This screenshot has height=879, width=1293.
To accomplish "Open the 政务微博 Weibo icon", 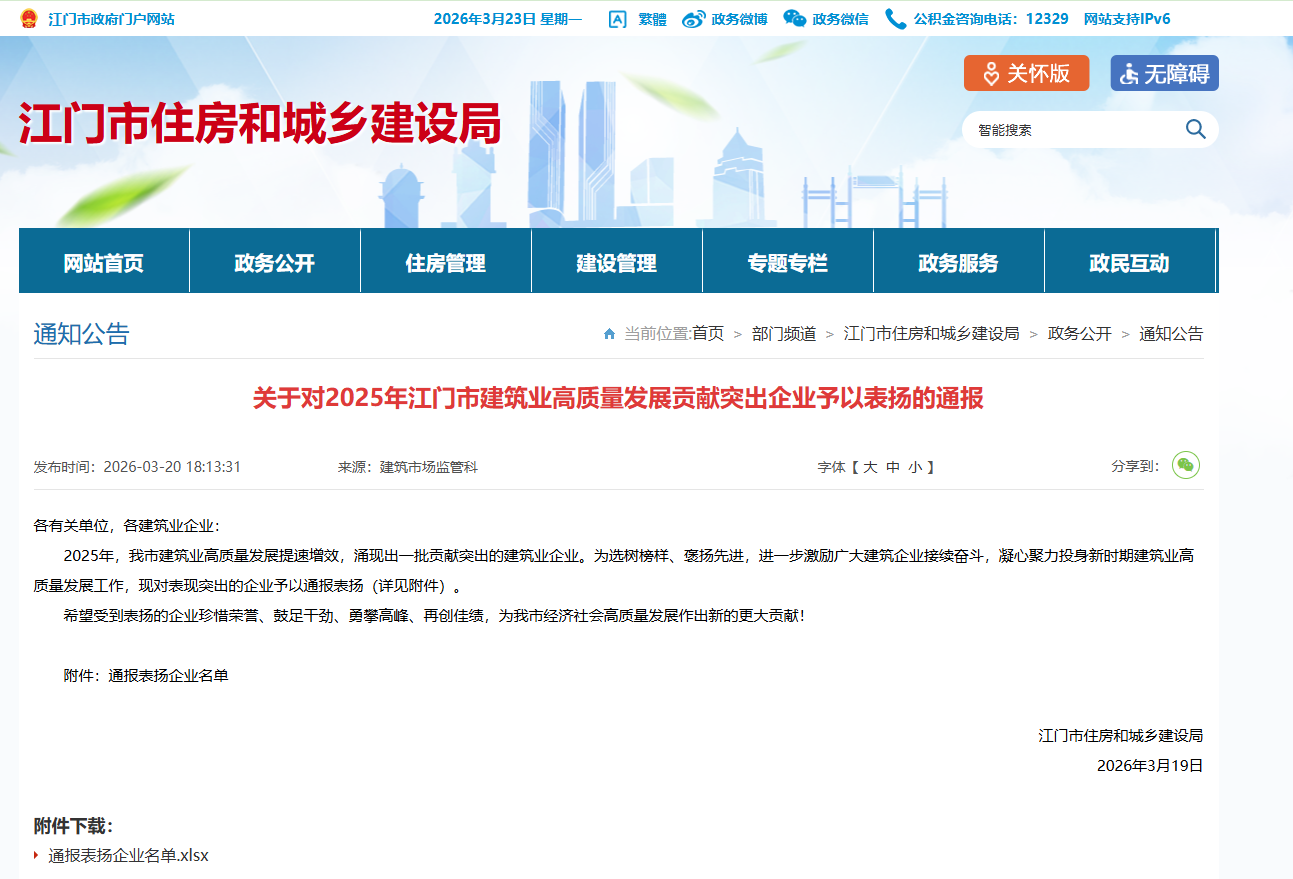I will [x=694, y=19].
